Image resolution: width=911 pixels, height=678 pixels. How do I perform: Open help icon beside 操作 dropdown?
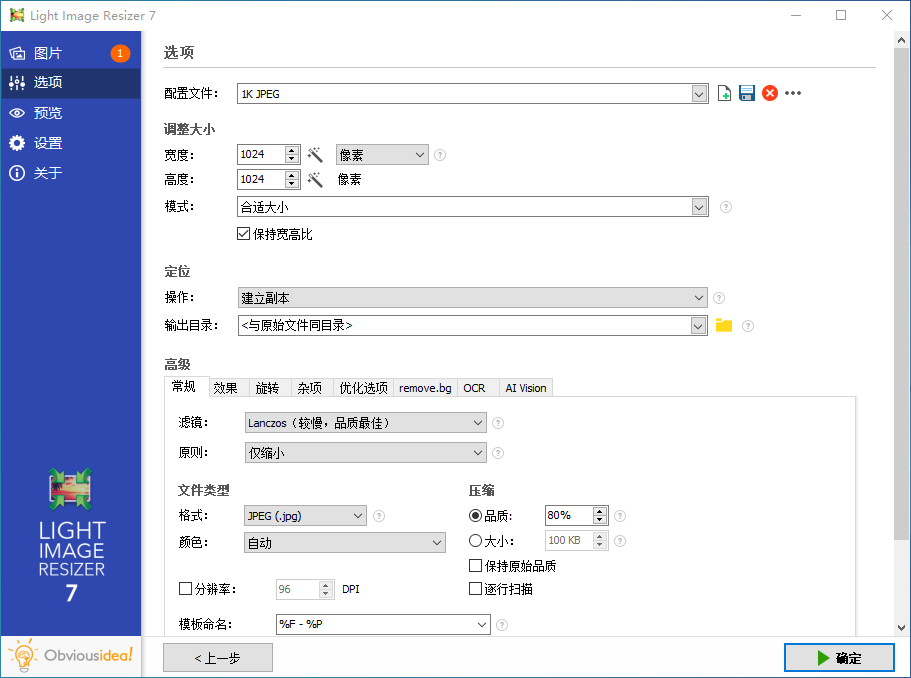point(719,298)
